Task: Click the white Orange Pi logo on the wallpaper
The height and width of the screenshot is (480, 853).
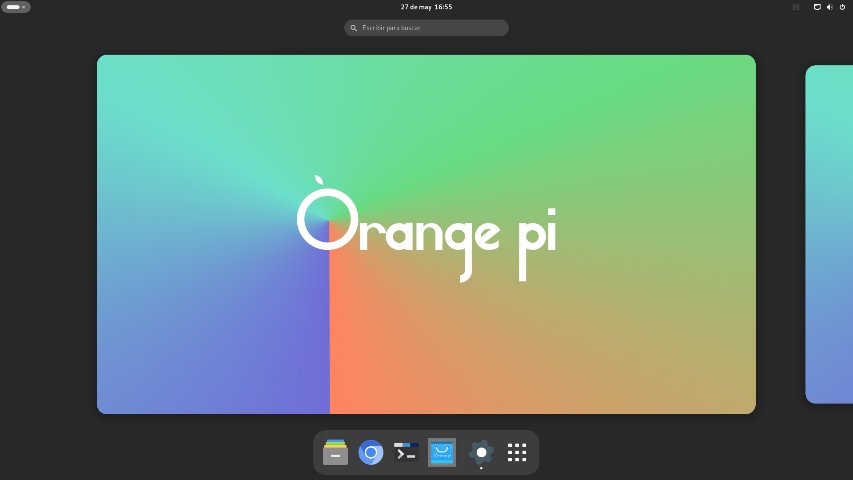Action: 426,229
